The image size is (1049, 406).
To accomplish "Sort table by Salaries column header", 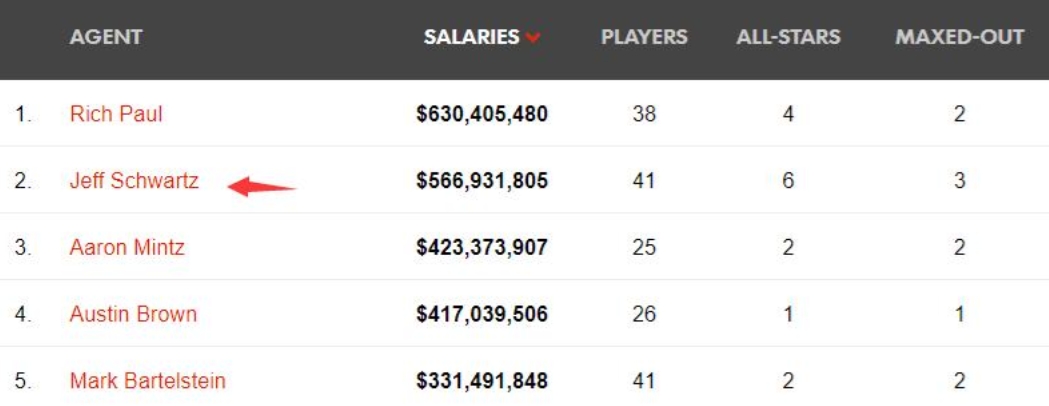I will tap(471, 38).
